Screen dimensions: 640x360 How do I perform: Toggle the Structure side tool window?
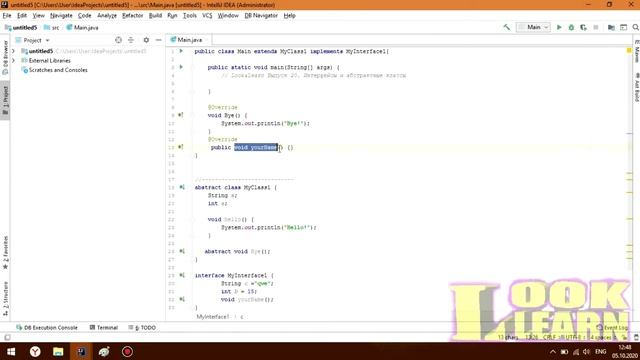(x=5, y=299)
